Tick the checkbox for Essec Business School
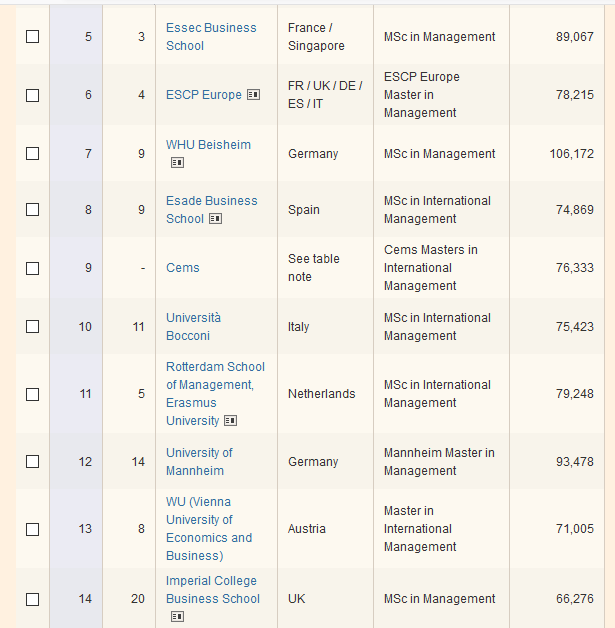Screen dimensions: 615x628 pos(32,36)
